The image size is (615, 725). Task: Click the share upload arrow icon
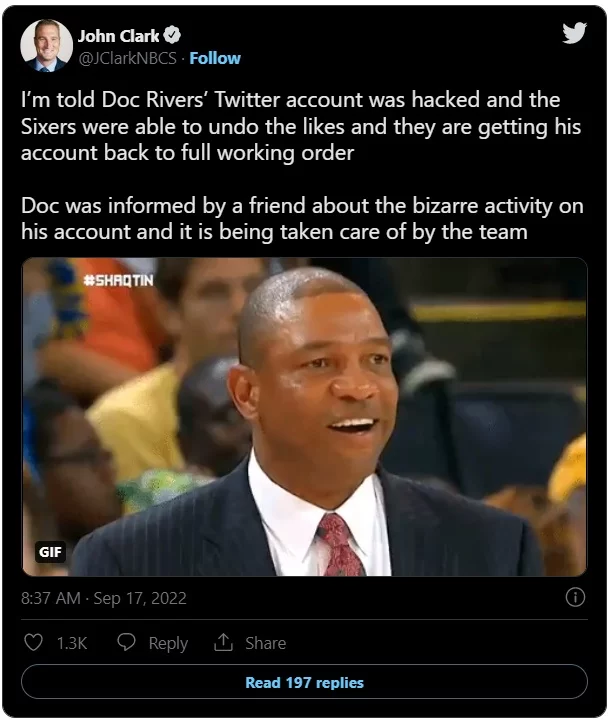(223, 642)
